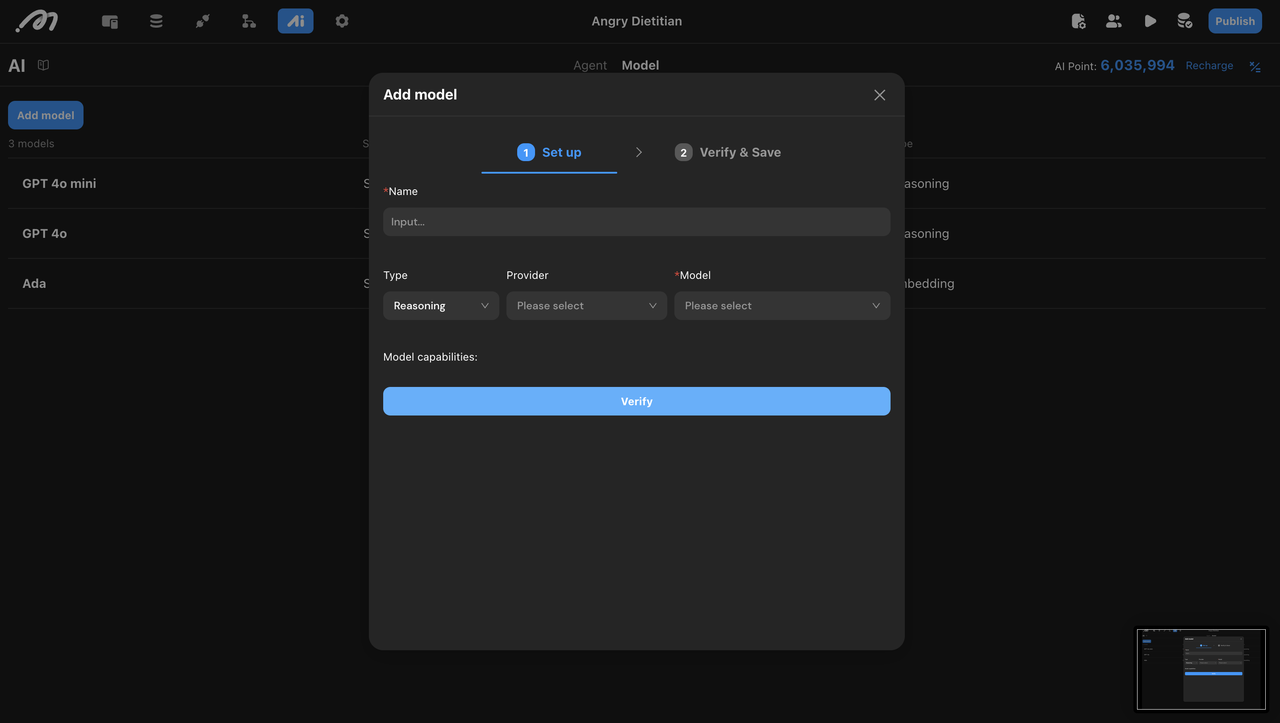Open the plug connections icon
The width and height of the screenshot is (1280, 723).
point(203,21)
